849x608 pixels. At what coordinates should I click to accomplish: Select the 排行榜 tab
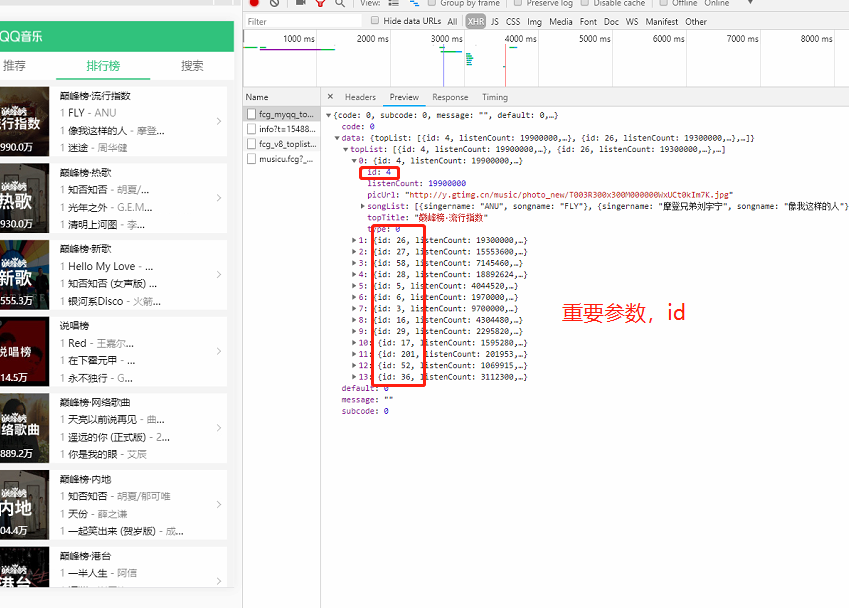click(103, 66)
